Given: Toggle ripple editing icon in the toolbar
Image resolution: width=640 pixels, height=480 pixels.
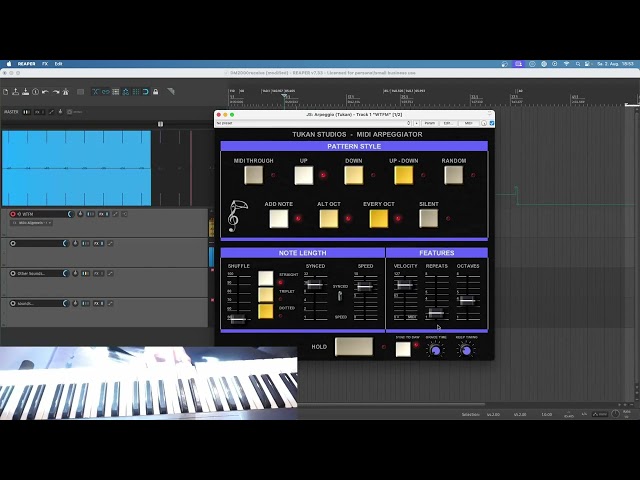Looking at the screenshot, I should coord(116,92).
